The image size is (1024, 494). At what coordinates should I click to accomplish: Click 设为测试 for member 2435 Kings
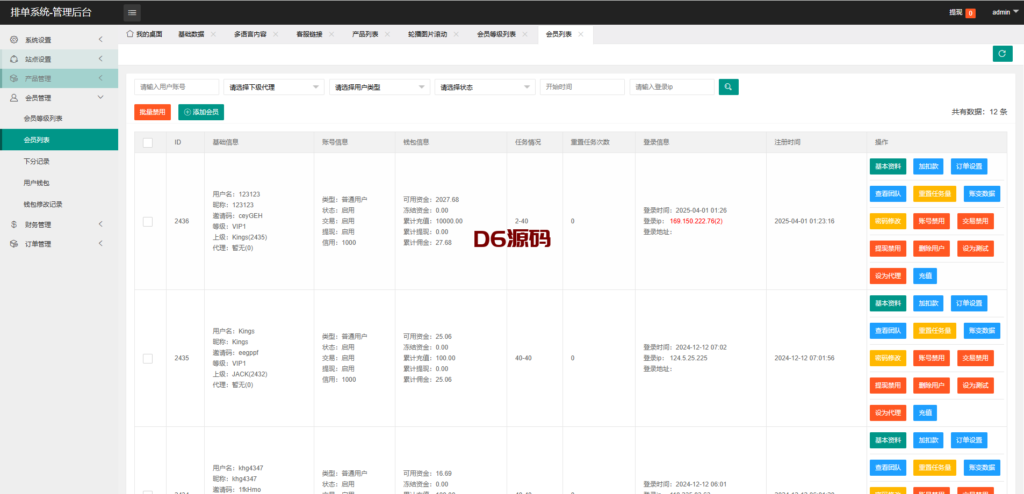click(x=976, y=386)
